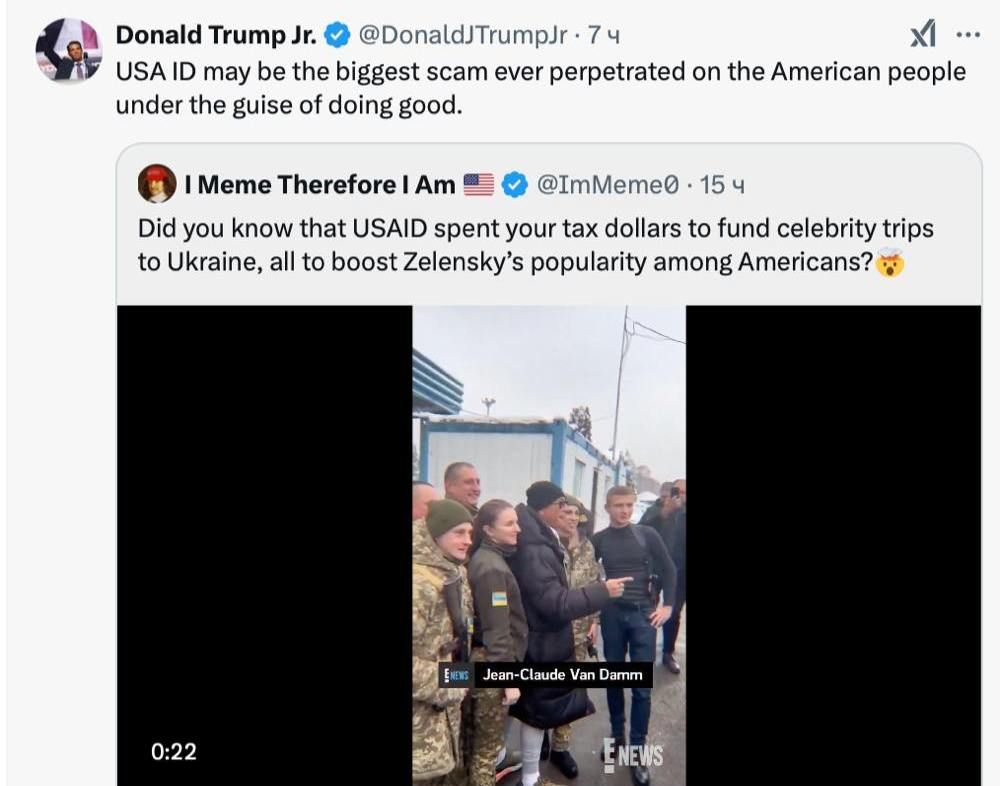Click the American flag emoji in quoted name
Image resolution: width=1000 pixels, height=786 pixels.
click(x=478, y=185)
